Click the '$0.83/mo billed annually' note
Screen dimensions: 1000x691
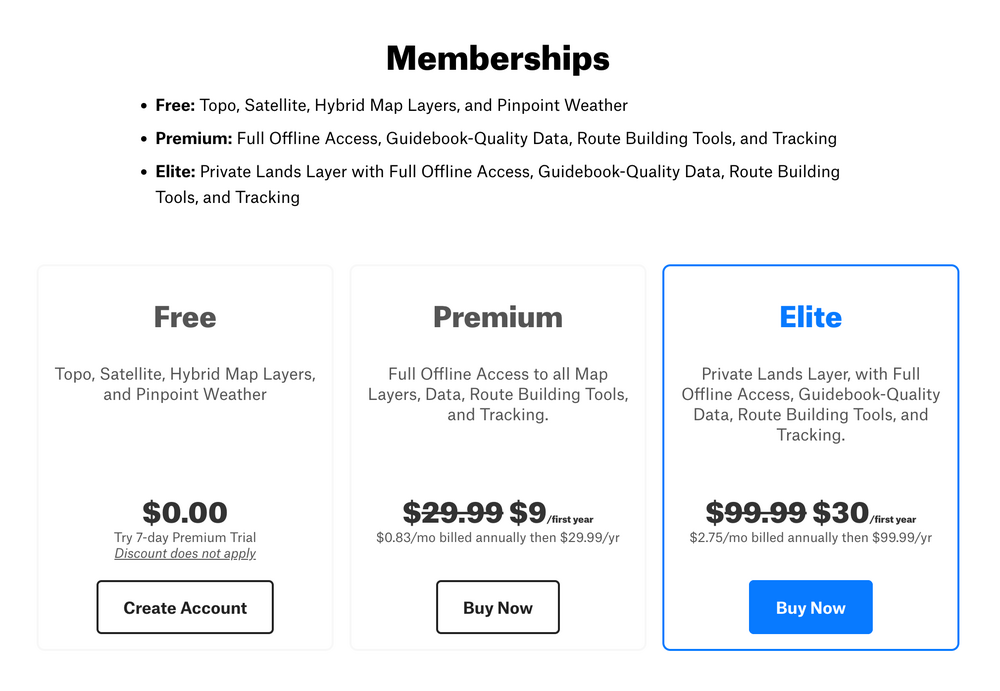(x=498, y=537)
